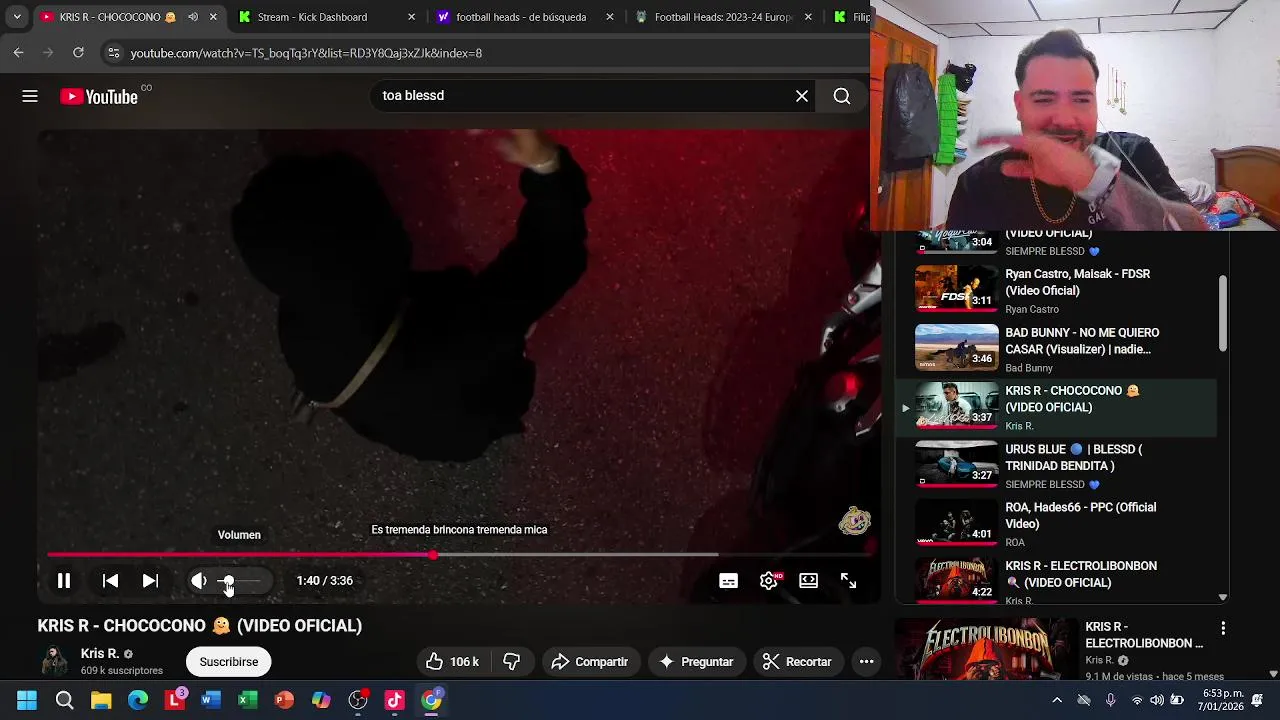Open the player settings gear
Screen dimensions: 1280x720
coord(768,580)
